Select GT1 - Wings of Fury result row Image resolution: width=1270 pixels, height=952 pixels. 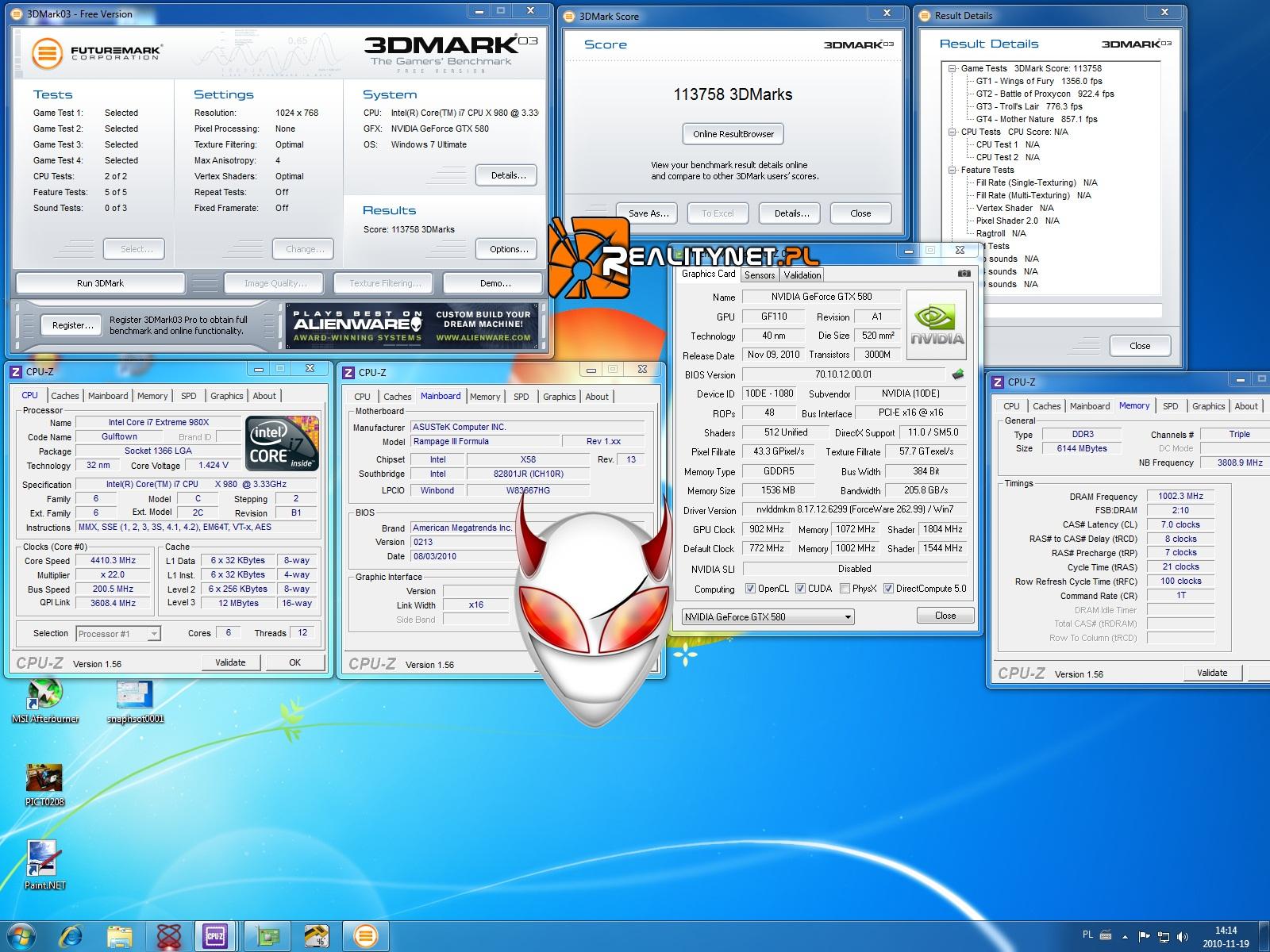1039,81
